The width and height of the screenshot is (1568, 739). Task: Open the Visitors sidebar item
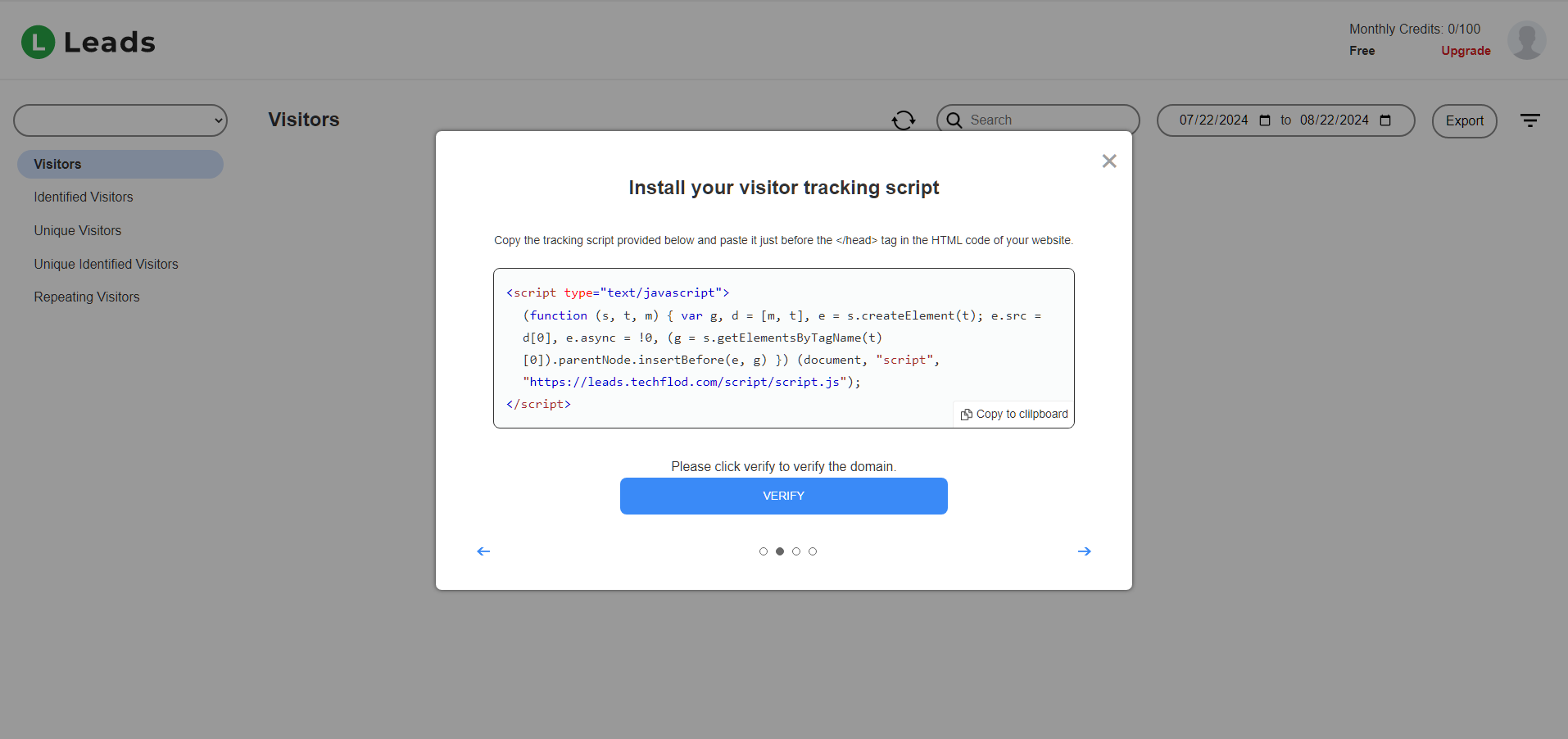pos(120,164)
